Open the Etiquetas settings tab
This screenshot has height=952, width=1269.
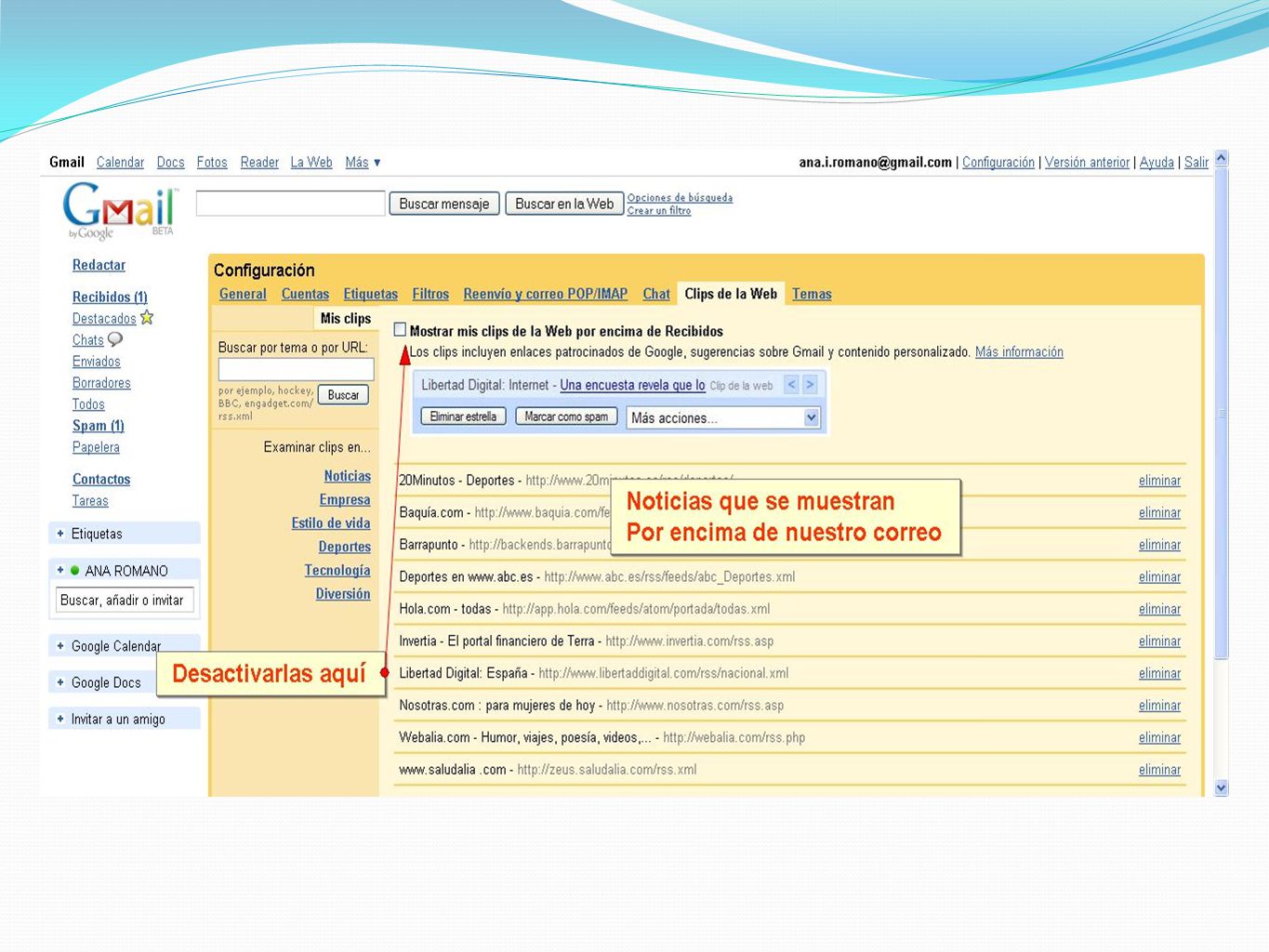(370, 294)
